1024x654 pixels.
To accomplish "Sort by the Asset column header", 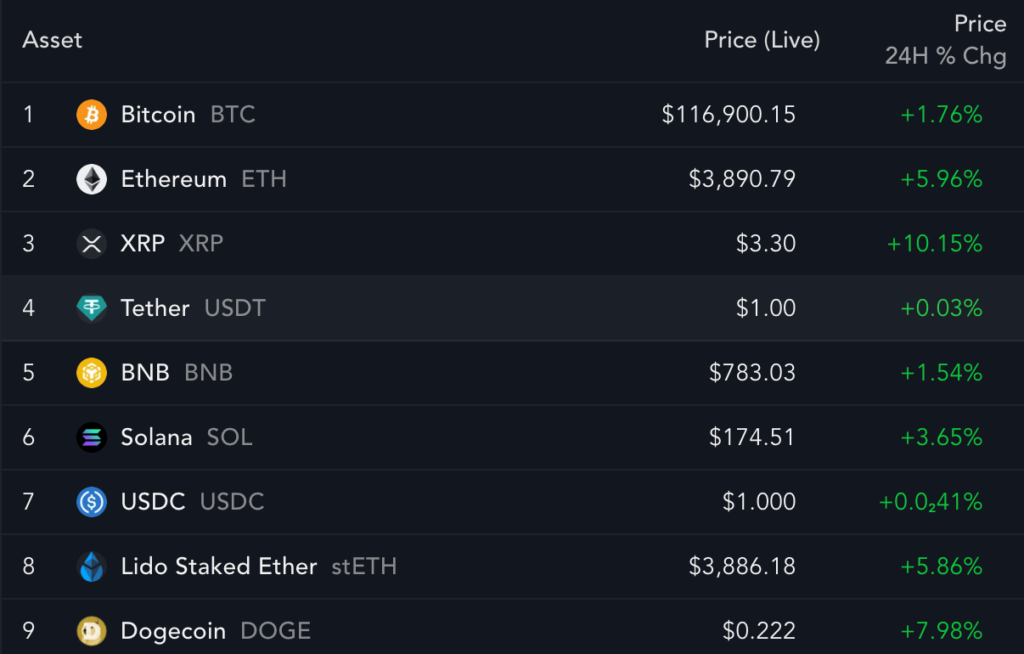I will 52,41.
